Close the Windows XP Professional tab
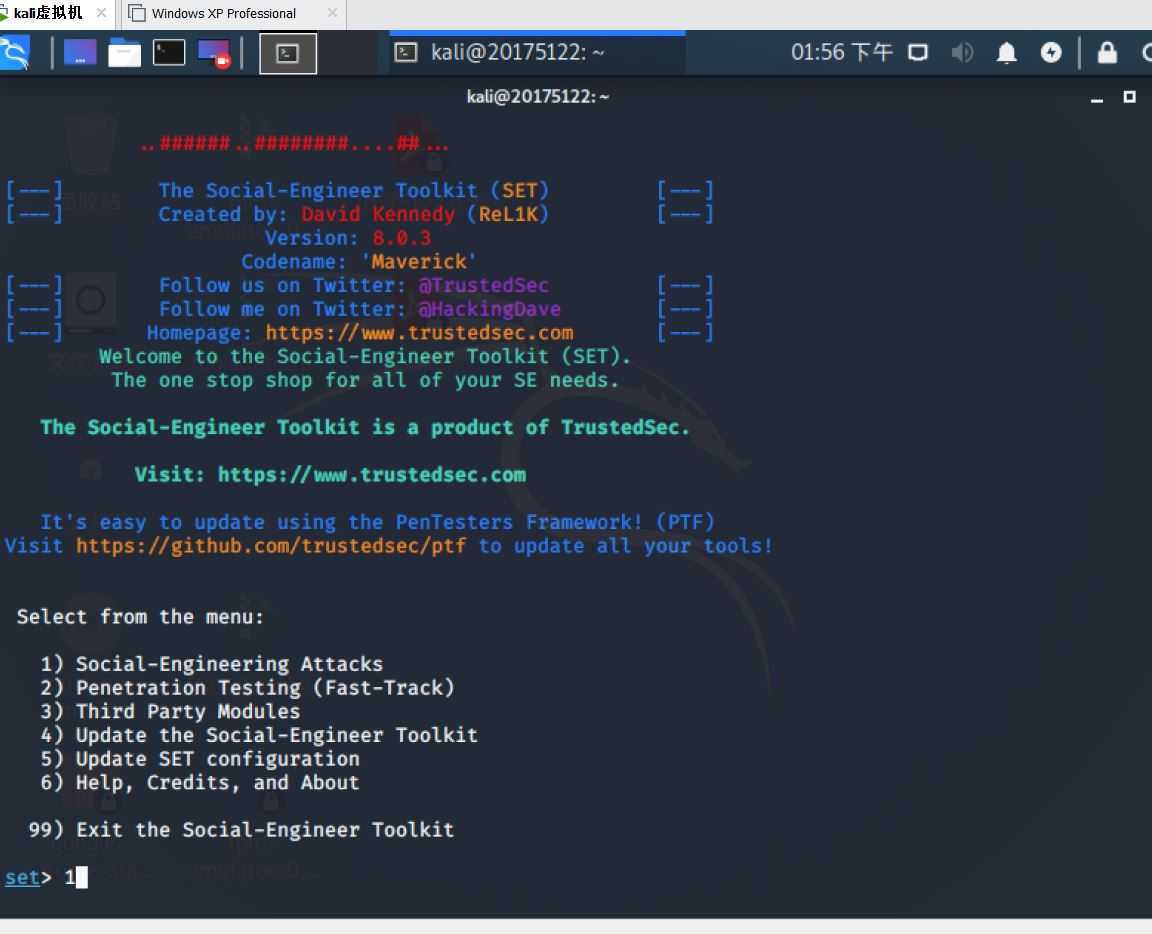 coord(332,12)
